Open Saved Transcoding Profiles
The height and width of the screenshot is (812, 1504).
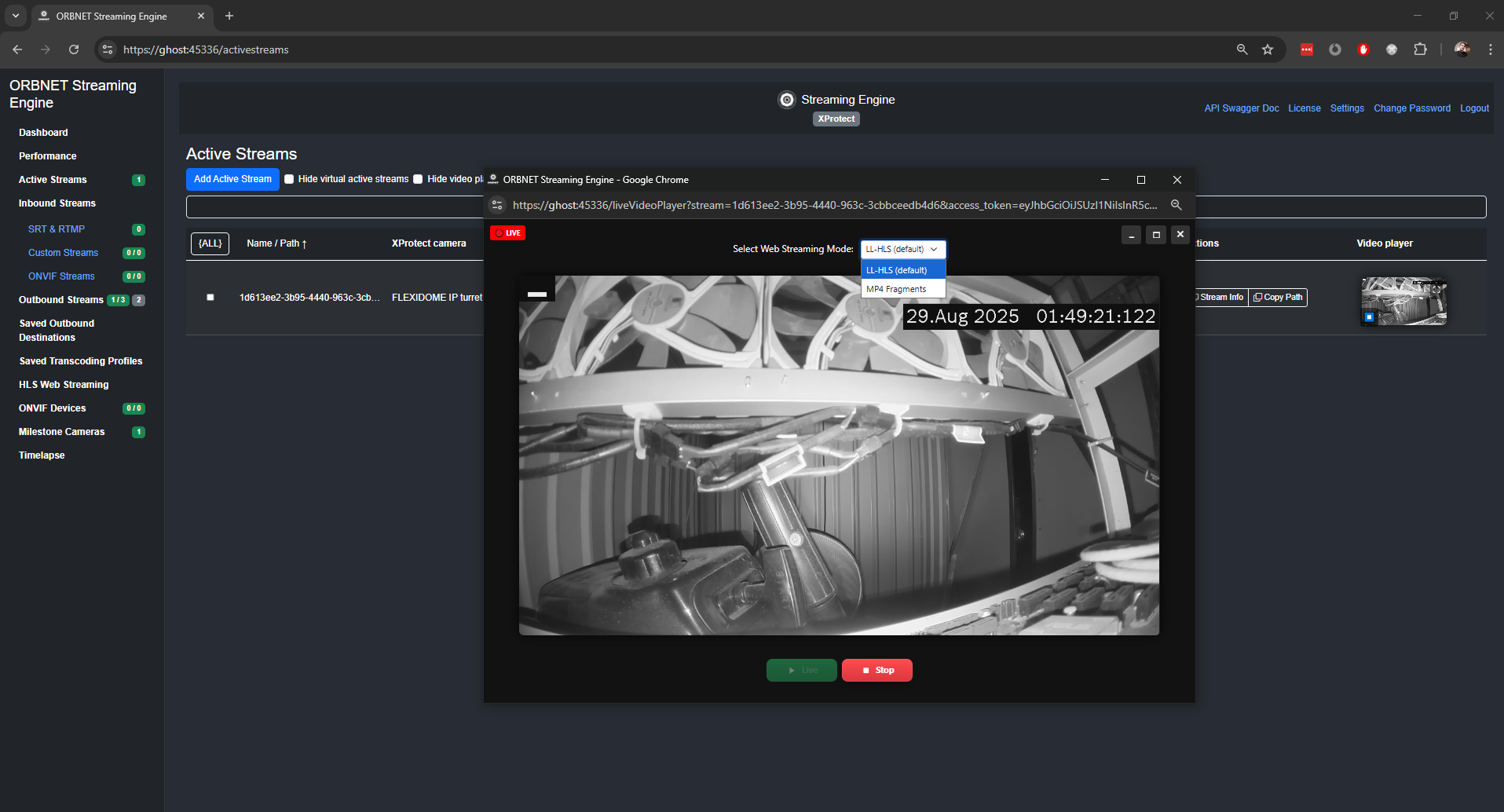coord(81,361)
